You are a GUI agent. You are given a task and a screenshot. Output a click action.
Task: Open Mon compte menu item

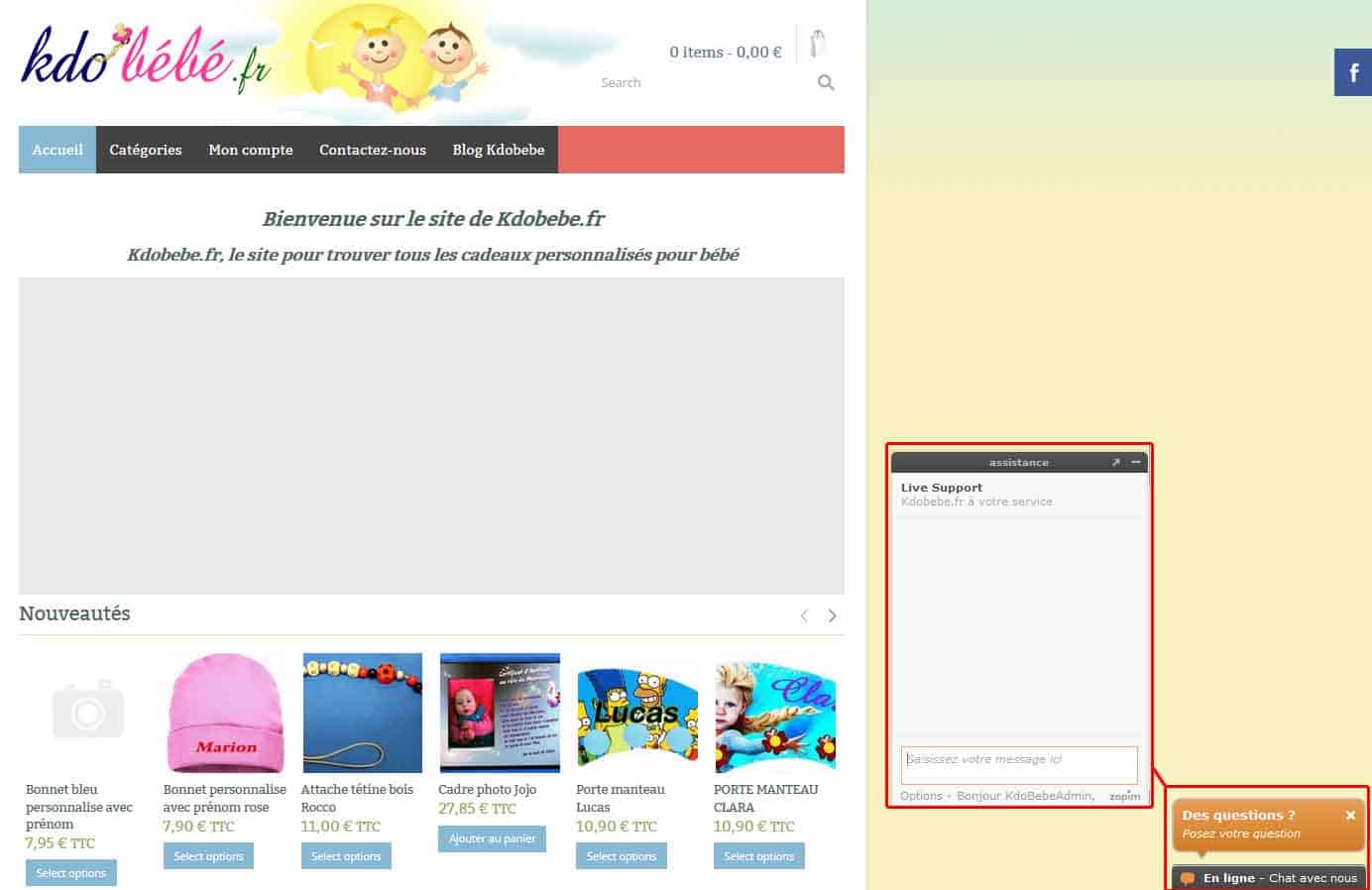[251, 150]
